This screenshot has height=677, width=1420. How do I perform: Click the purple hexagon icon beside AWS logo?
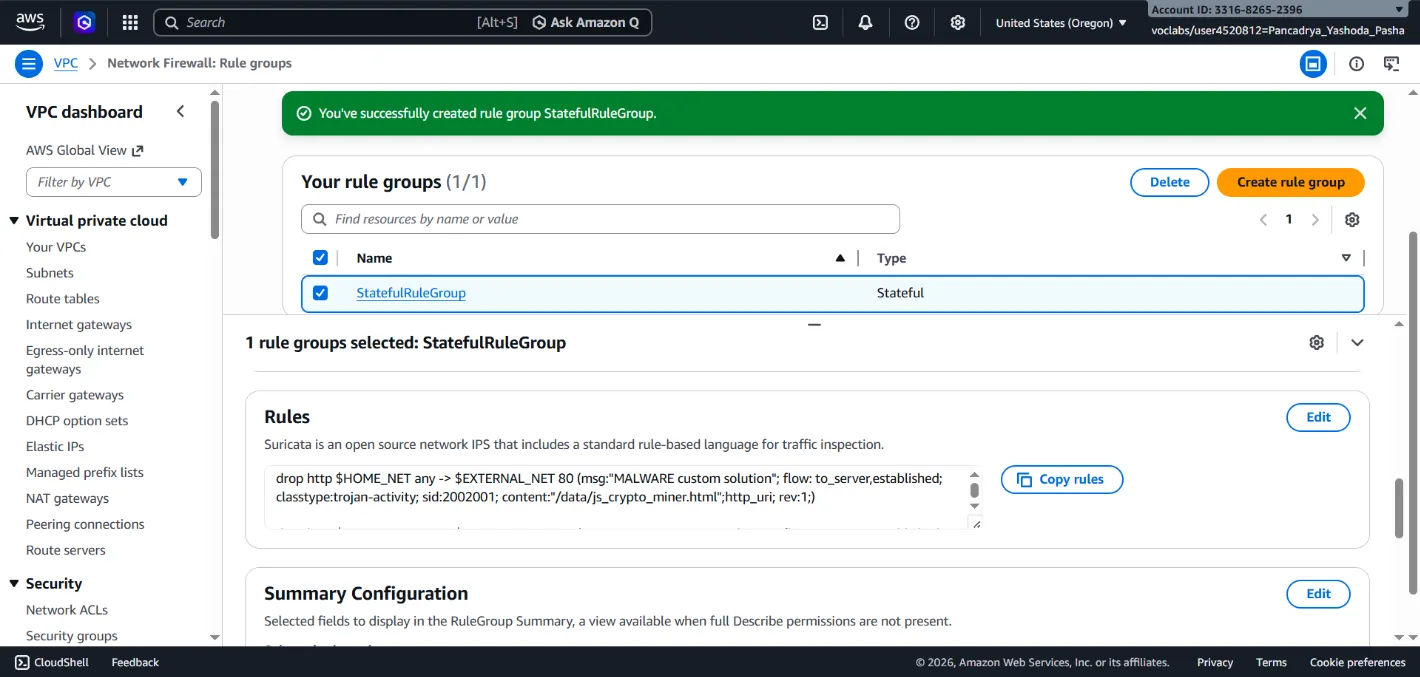(x=84, y=22)
